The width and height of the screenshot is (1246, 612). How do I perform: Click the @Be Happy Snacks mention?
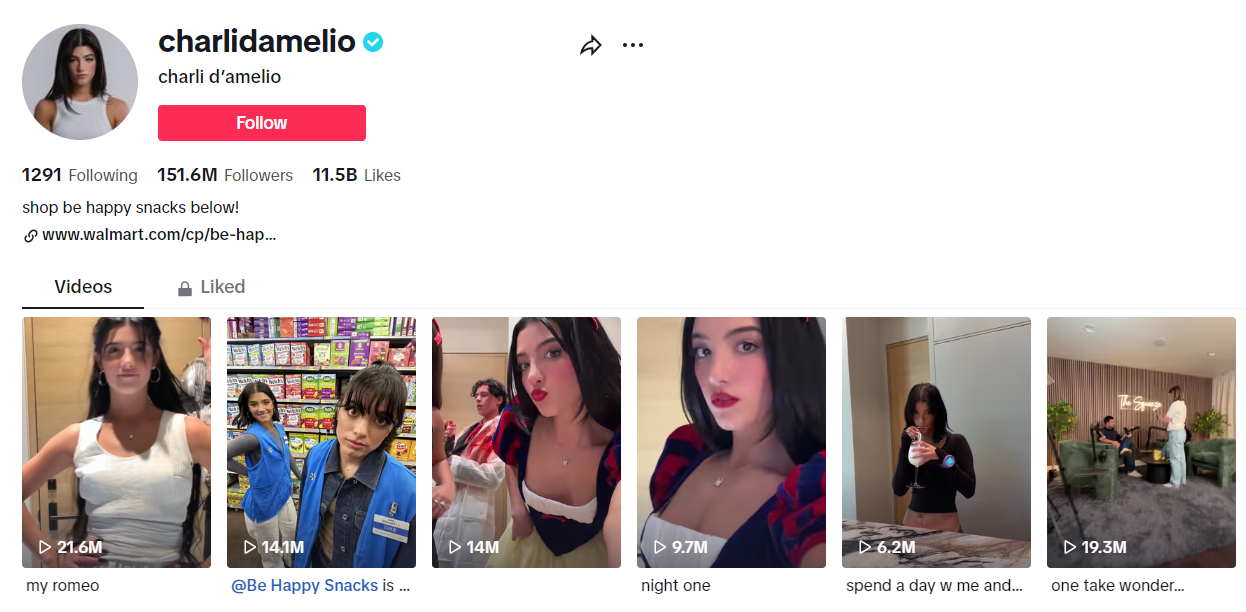(305, 586)
